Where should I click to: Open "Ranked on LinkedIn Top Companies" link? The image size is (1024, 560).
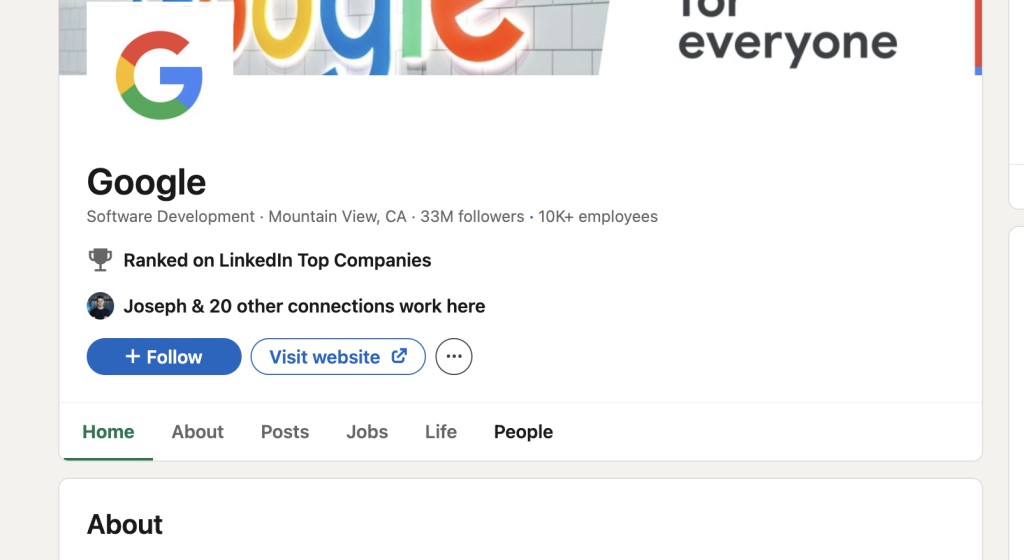[x=278, y=260]
